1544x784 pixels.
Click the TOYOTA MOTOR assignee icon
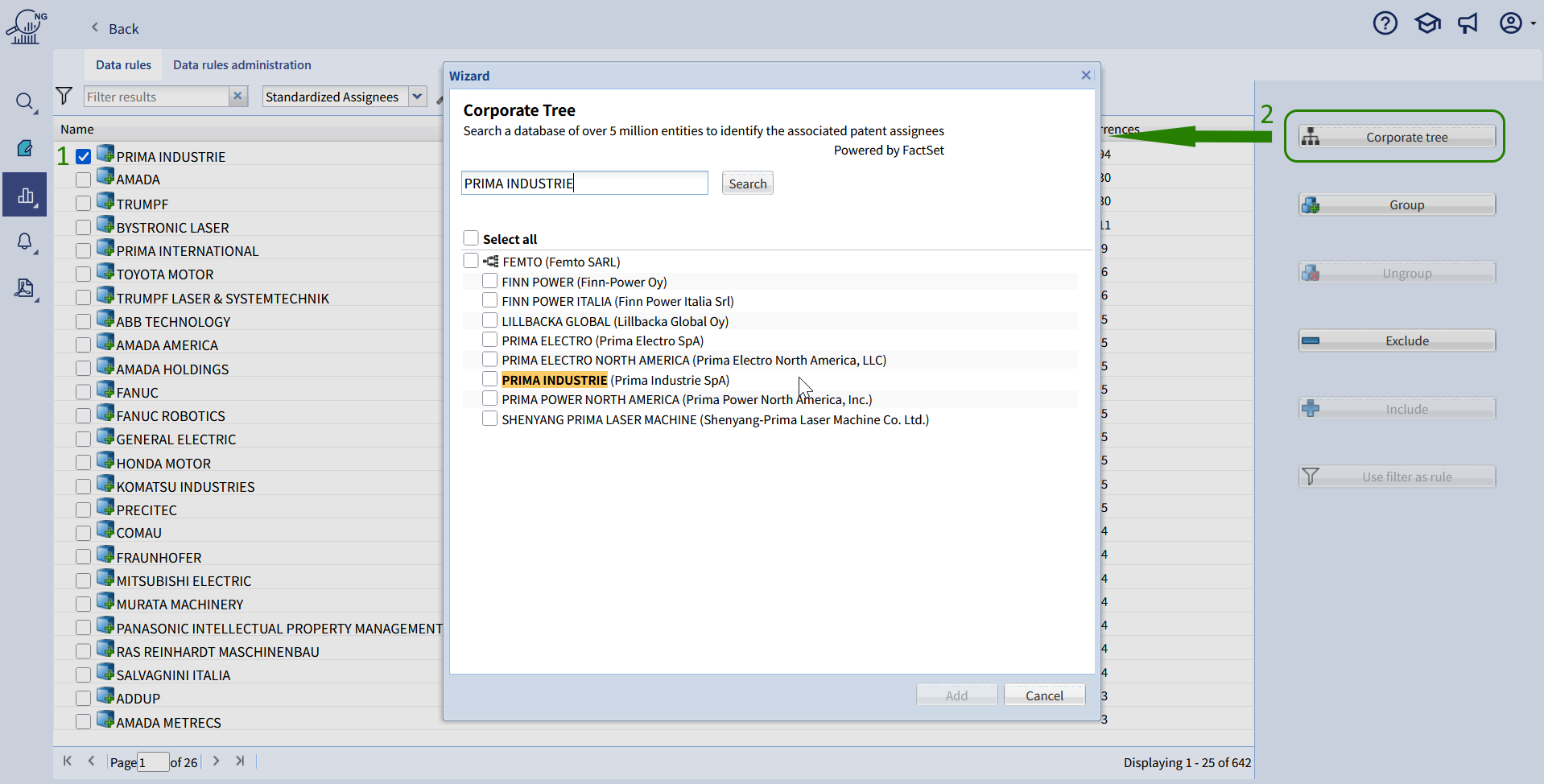[105, 270]
